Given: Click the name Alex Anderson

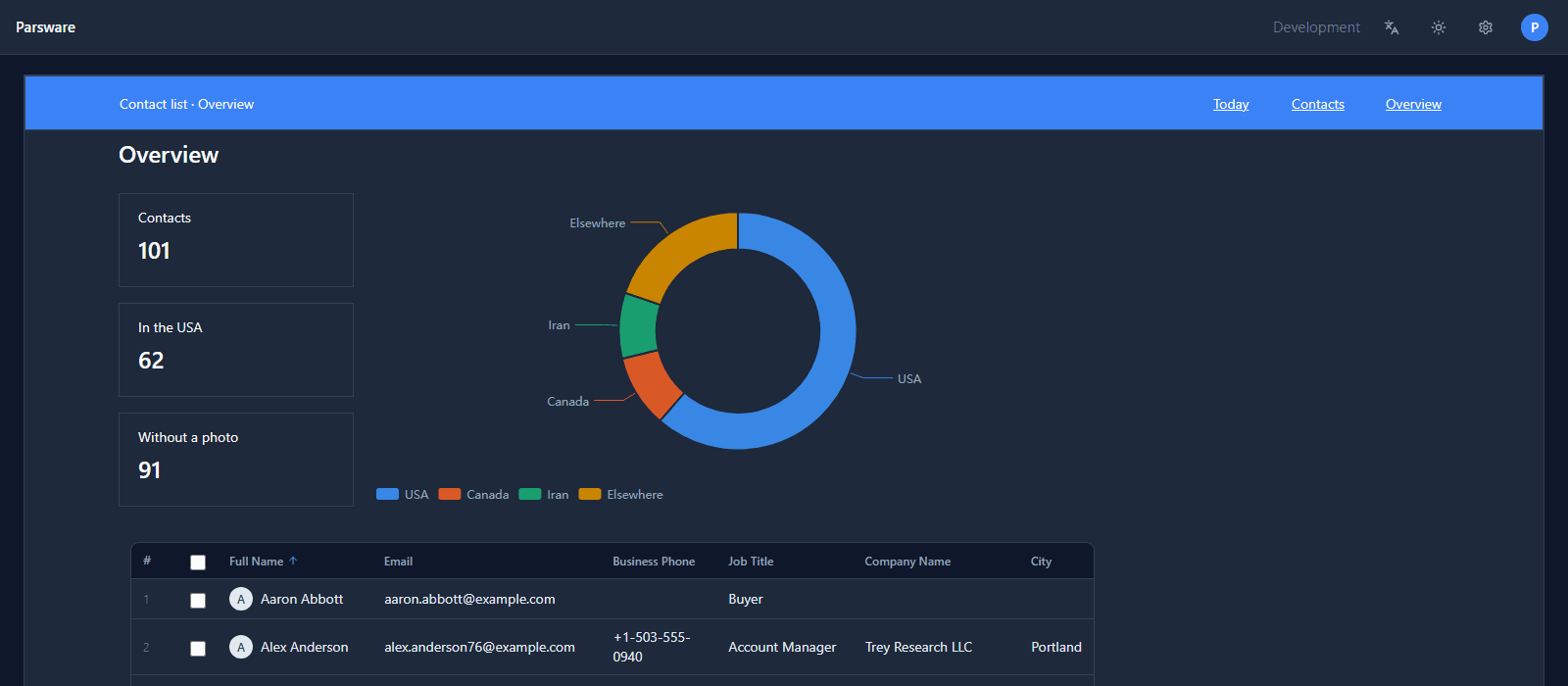Looking at the screenshot, I should [305, 647].
